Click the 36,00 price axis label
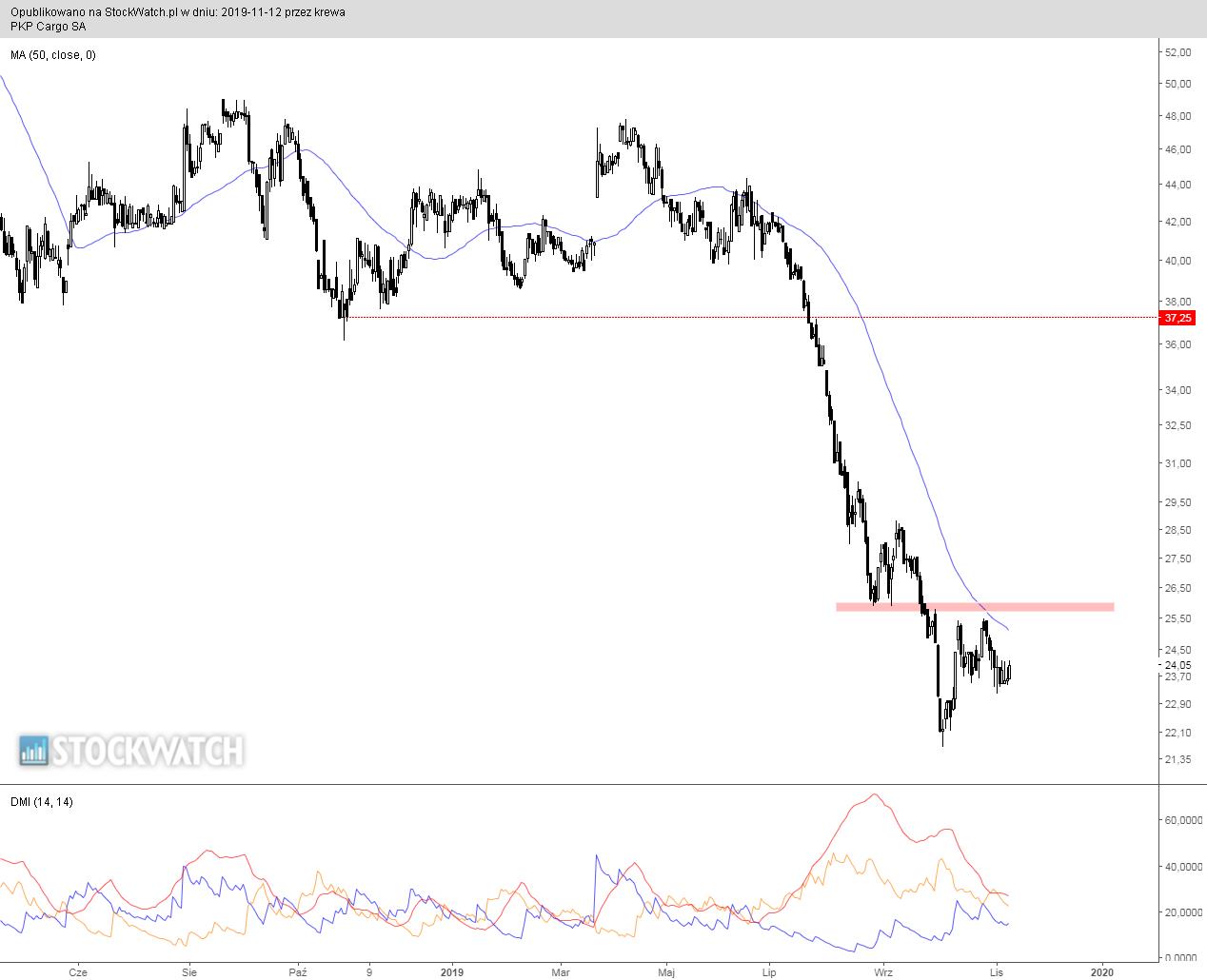Image resolution: width=1207 pixels, height=980 pixels. [x=1177, y=344]
